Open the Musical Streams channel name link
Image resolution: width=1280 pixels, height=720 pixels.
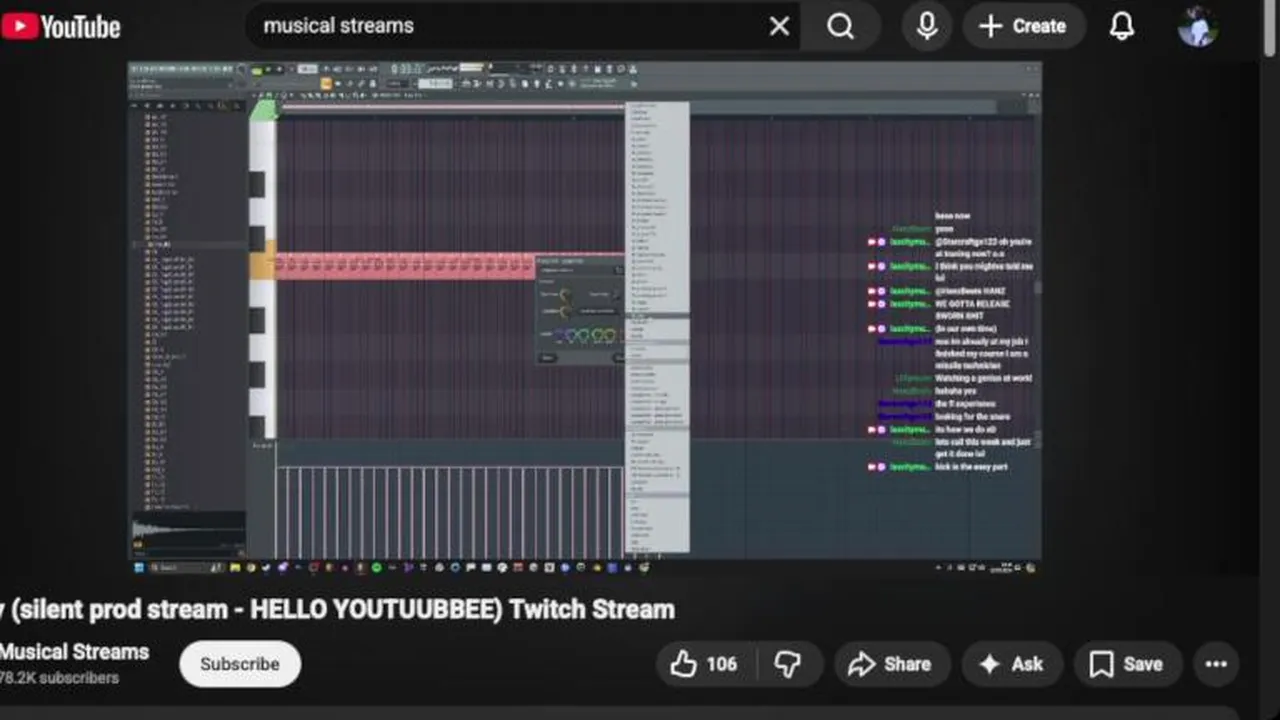(x=74, y=652)
